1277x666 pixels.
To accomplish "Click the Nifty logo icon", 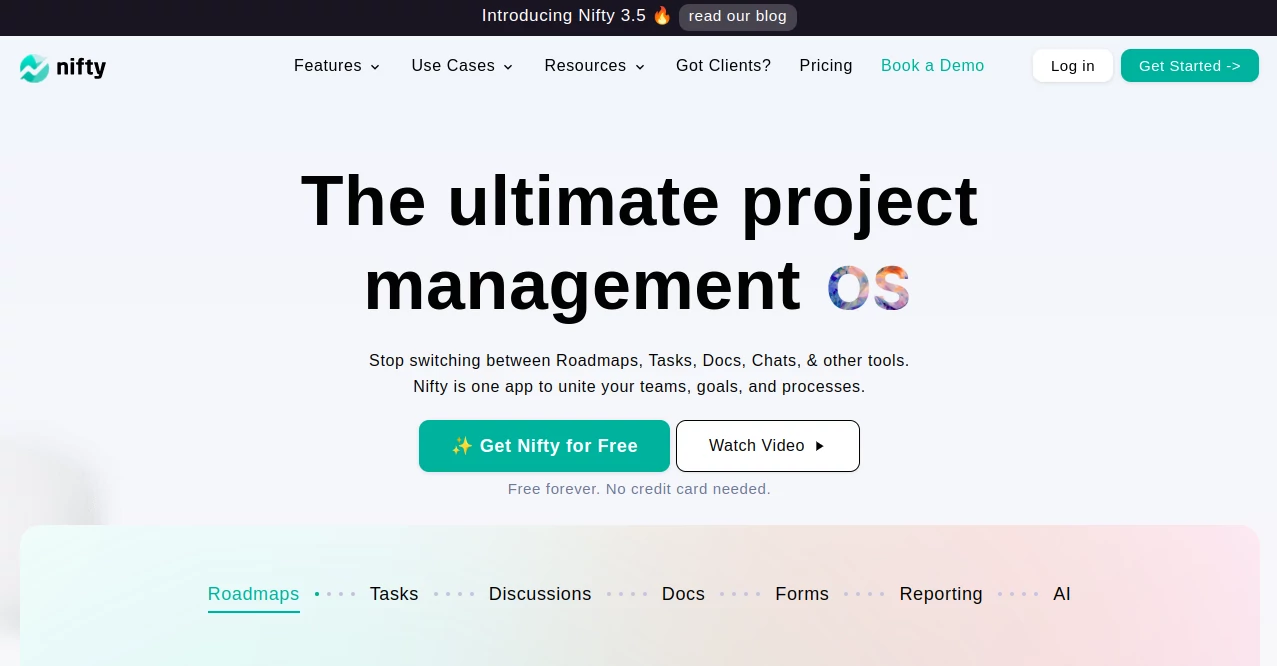I will (34, 68).
